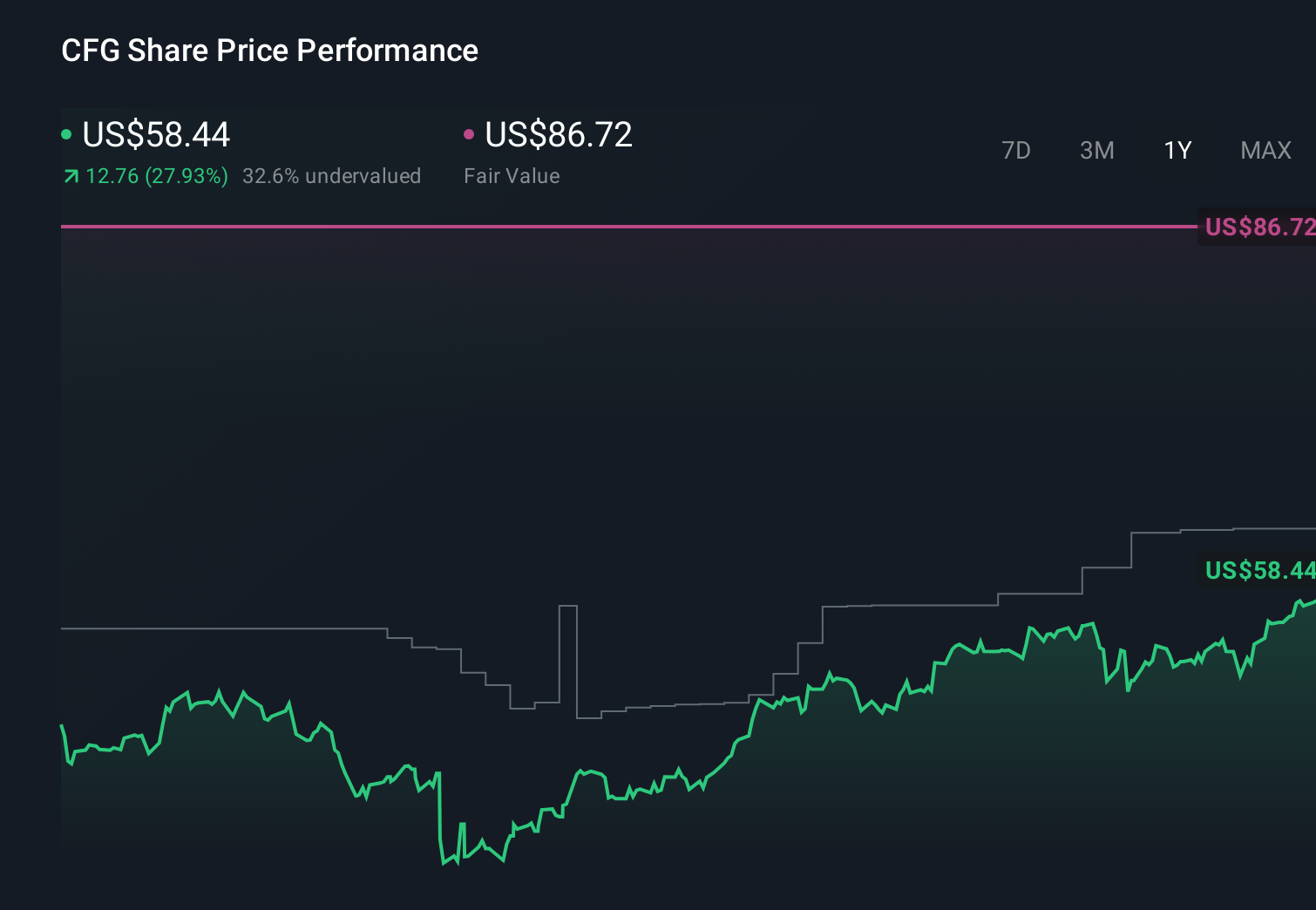Toggle display of the undervalued percentage indicator
Viewport: 1316px width, 910px height.
pos(332,176)
